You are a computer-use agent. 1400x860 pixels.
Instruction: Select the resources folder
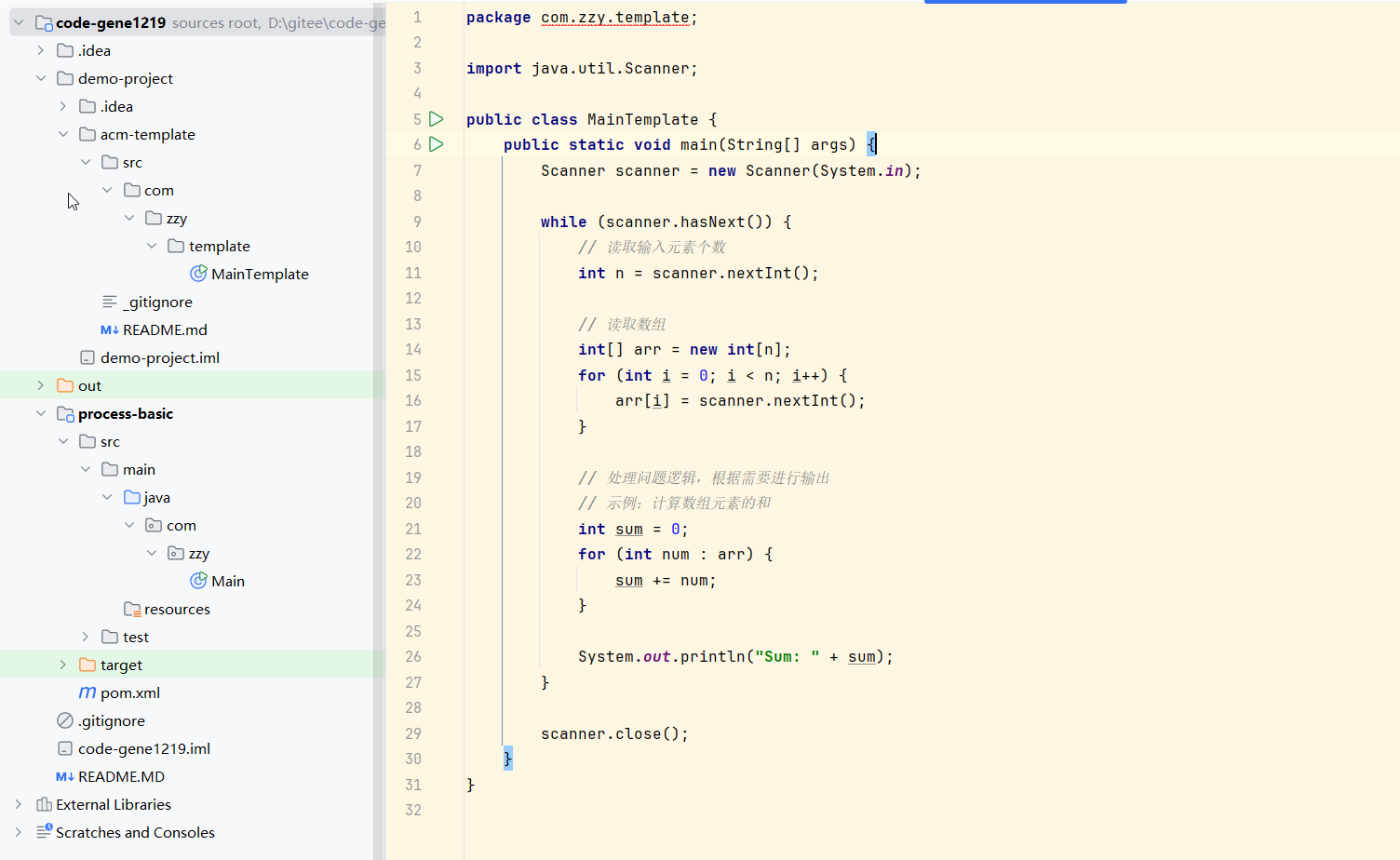168,609
